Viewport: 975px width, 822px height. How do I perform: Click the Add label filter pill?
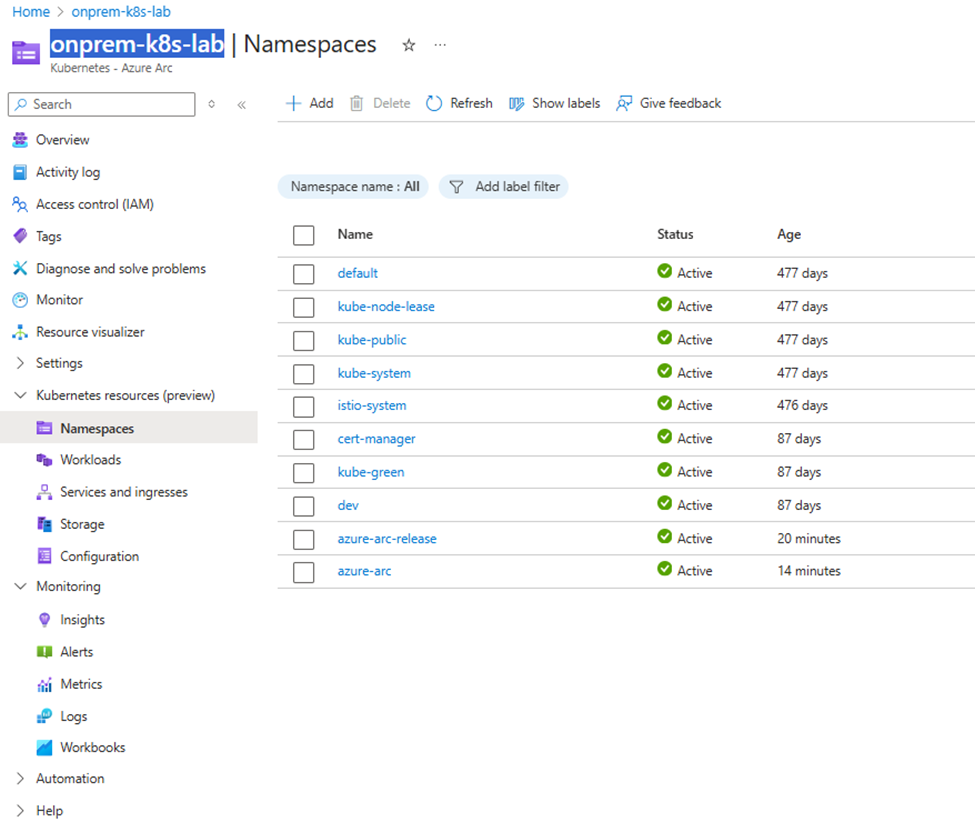pos(504,187)
